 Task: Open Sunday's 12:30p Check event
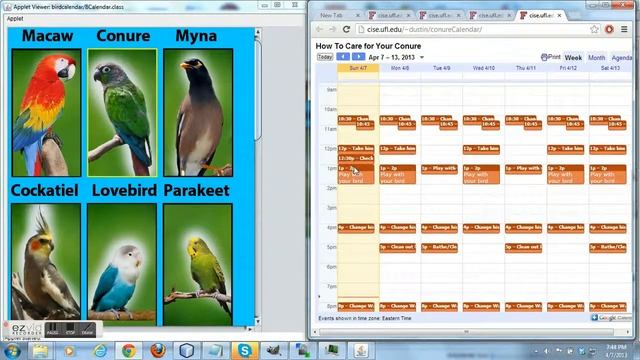click(x=356, y=158)
